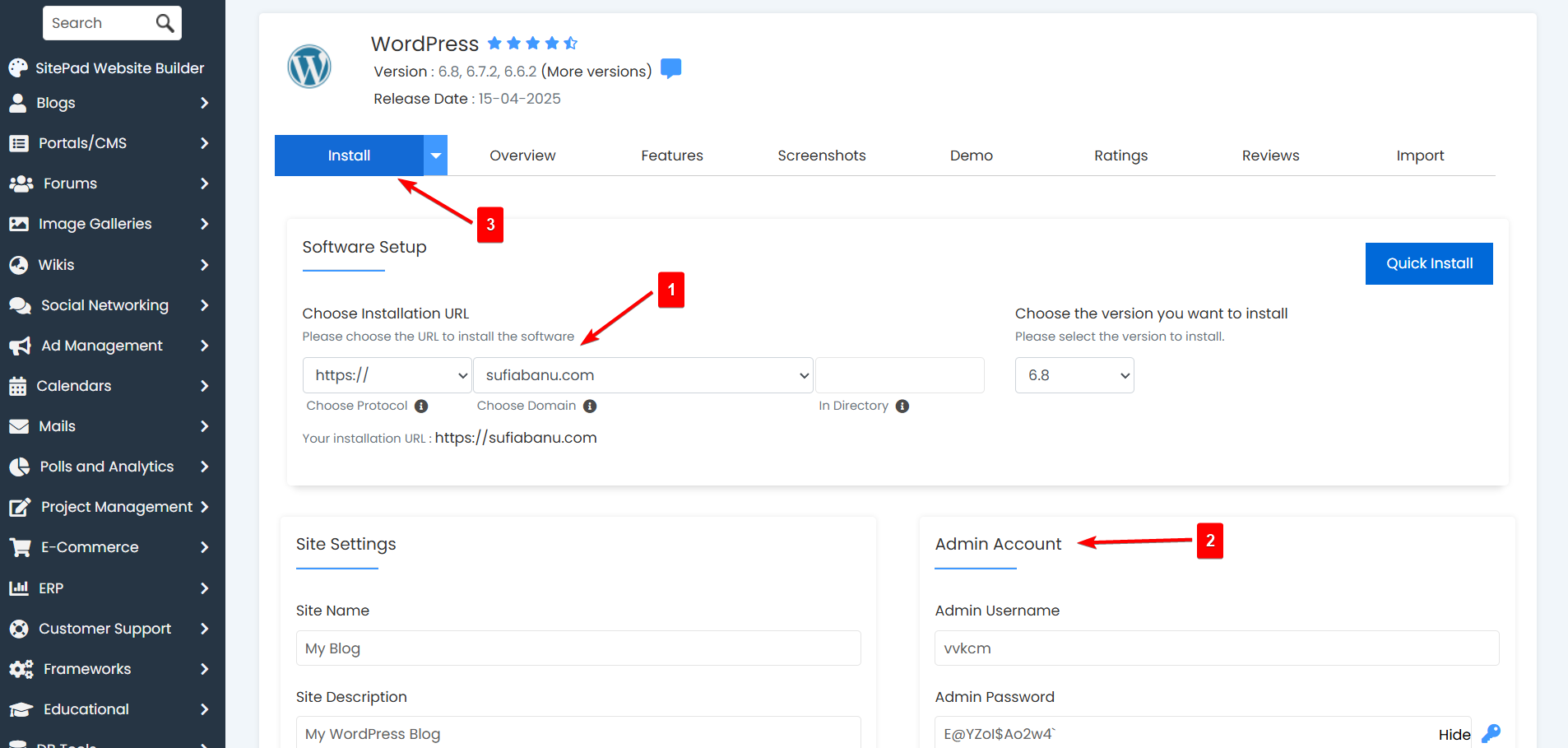Click the Site Description field
Image resolution: width=1568 pixels, height=748 pixels.
coord(578,732)
